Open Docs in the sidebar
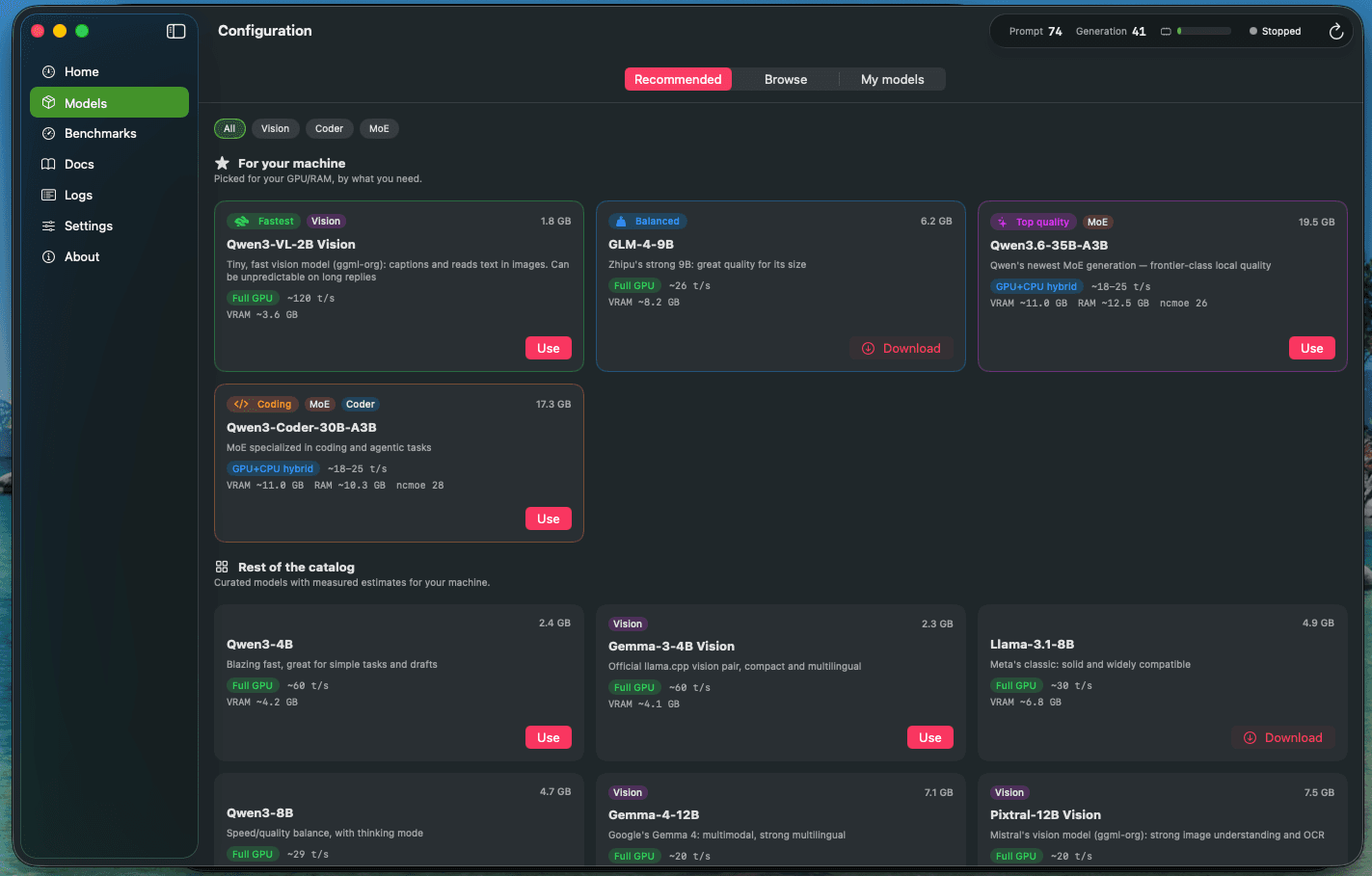 [x=109, y=164]
